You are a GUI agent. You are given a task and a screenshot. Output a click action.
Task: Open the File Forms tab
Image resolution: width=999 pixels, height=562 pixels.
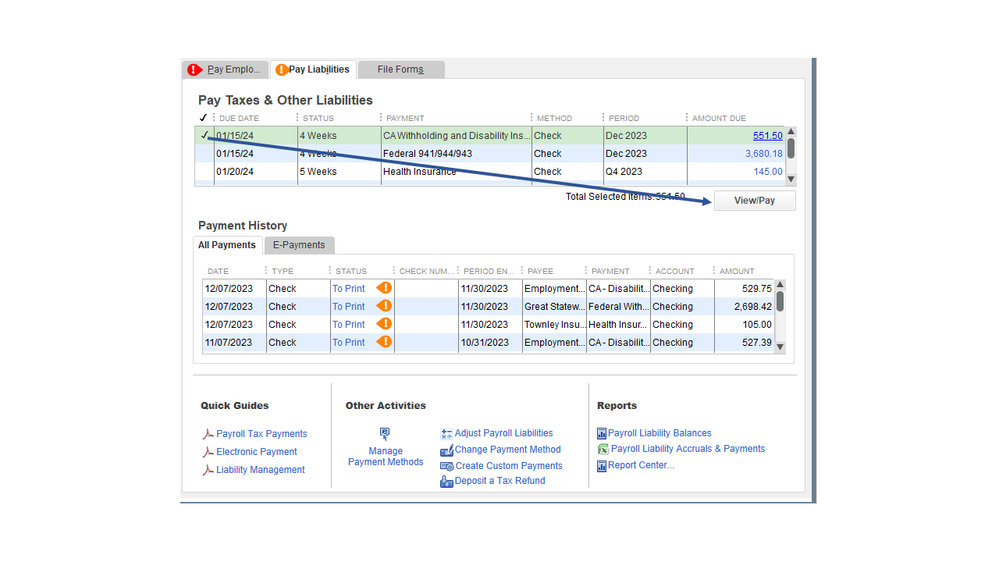[400, 69]
